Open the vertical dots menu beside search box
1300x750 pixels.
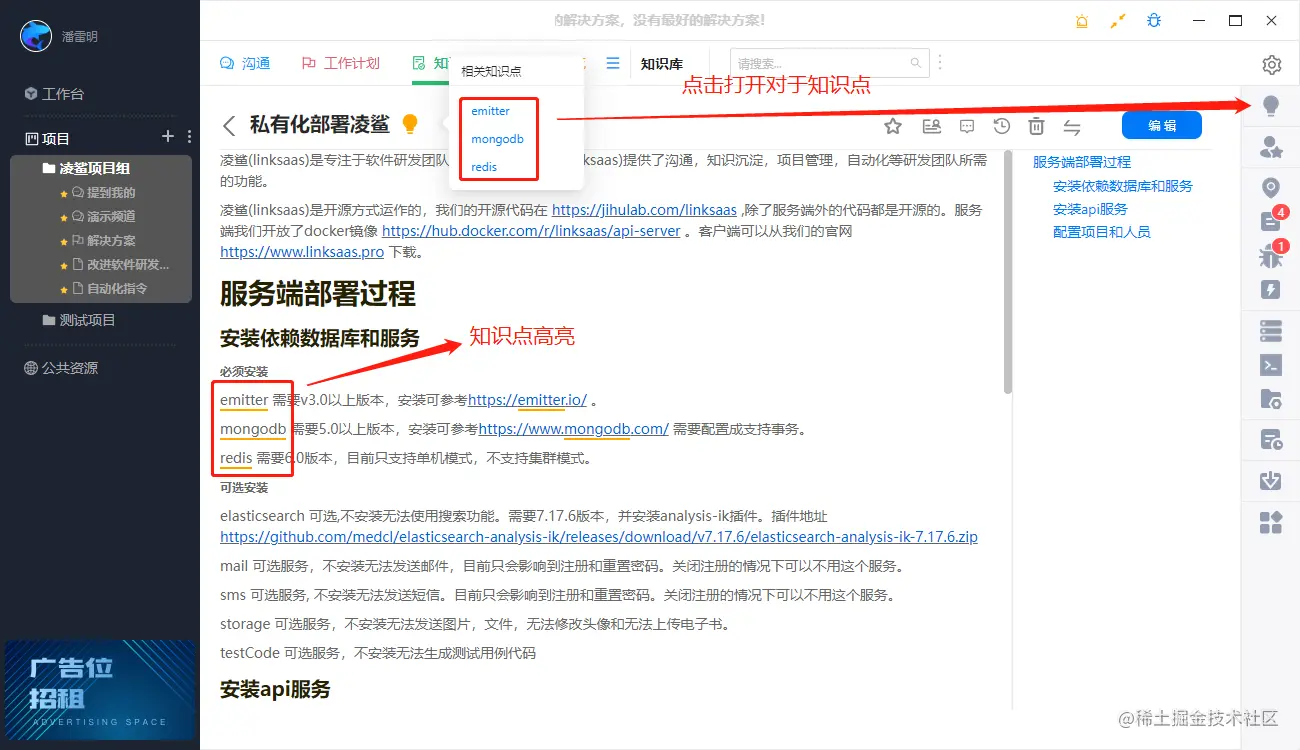tap(940, 63)
